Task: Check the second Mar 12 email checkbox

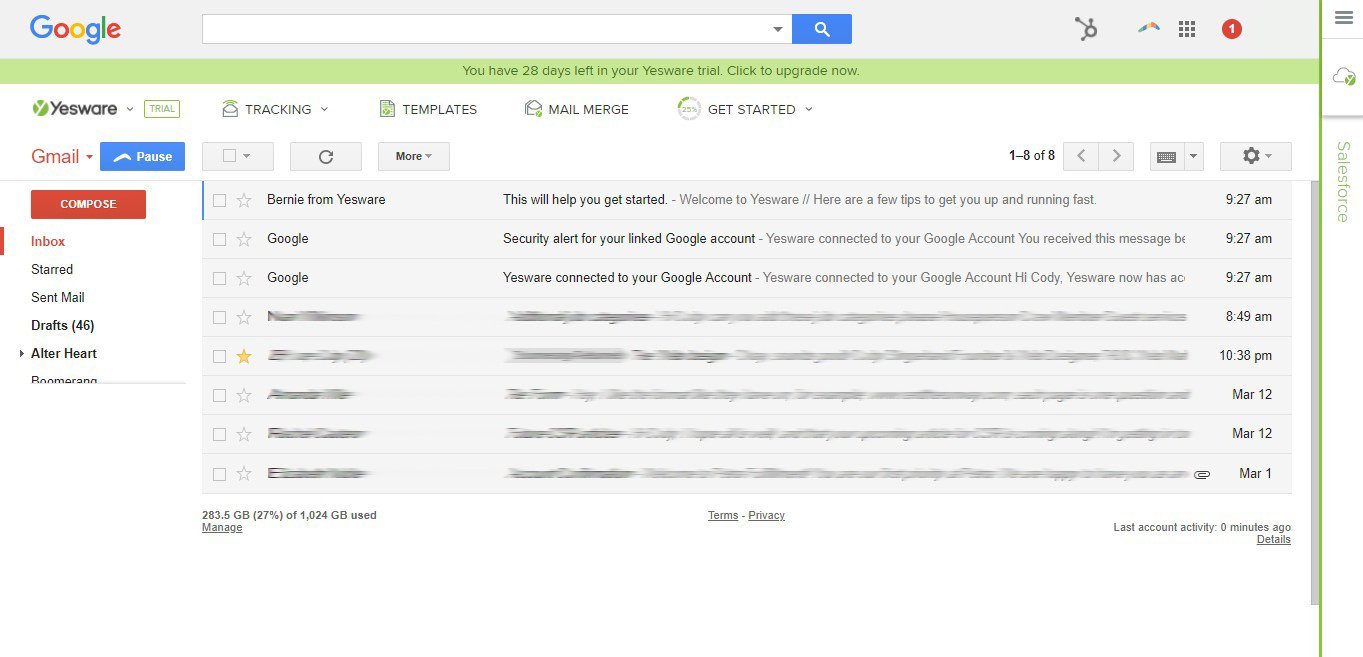Action: tap(220, 434)
